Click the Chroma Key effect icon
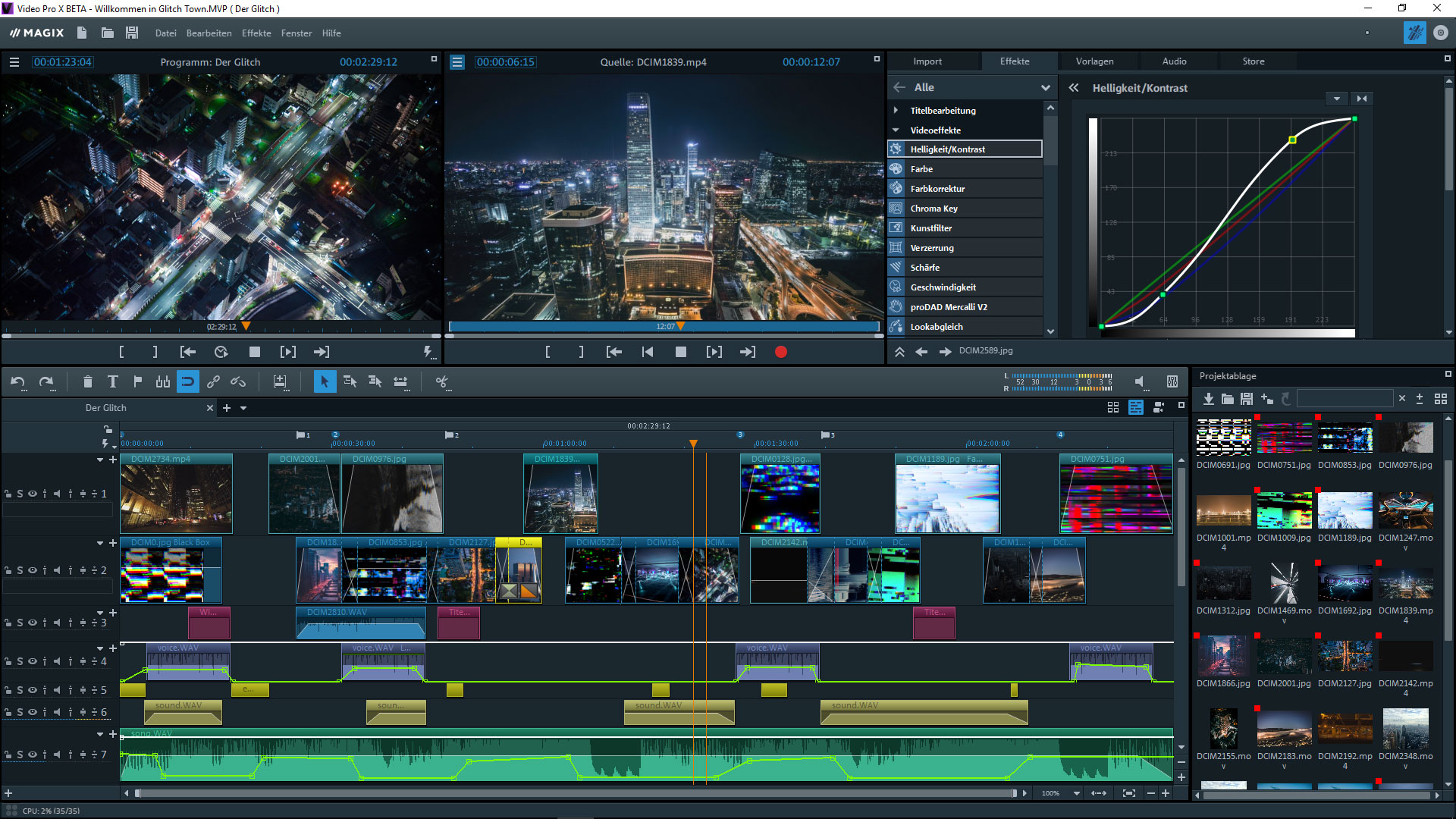The height and width of the screenshot is (819, 1456). (x=896, y=209)
